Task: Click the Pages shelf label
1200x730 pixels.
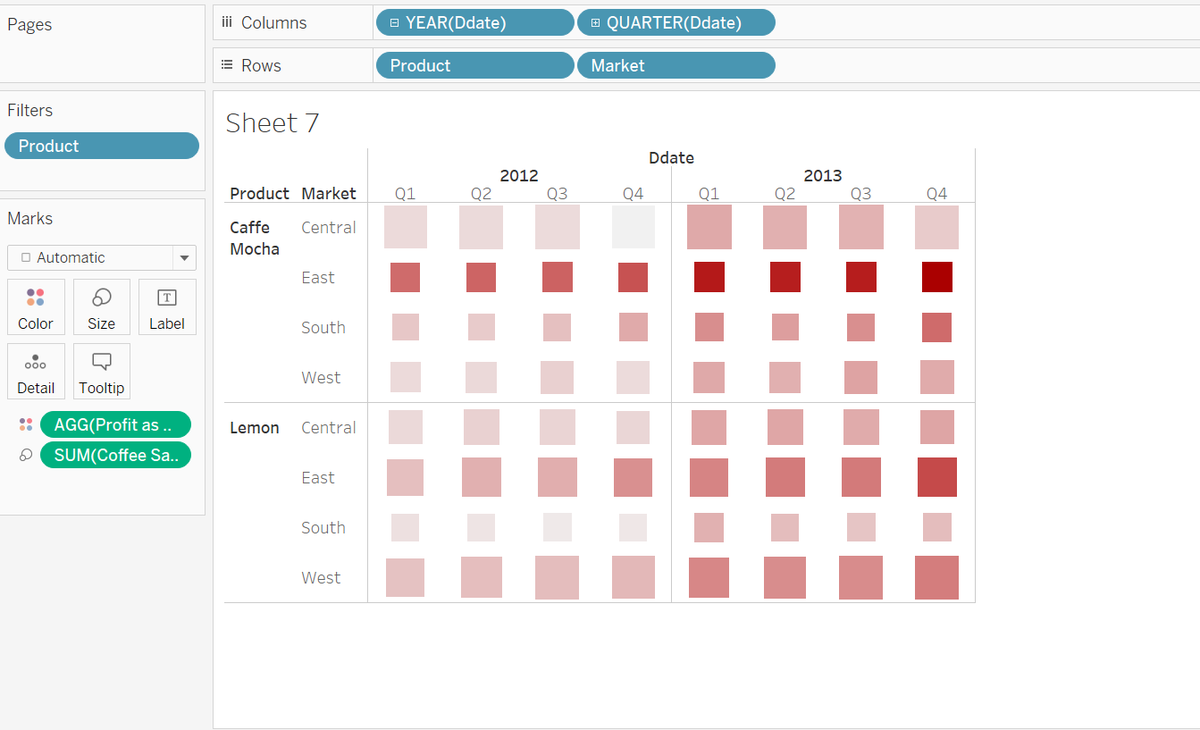Action: tap(29, 24)
